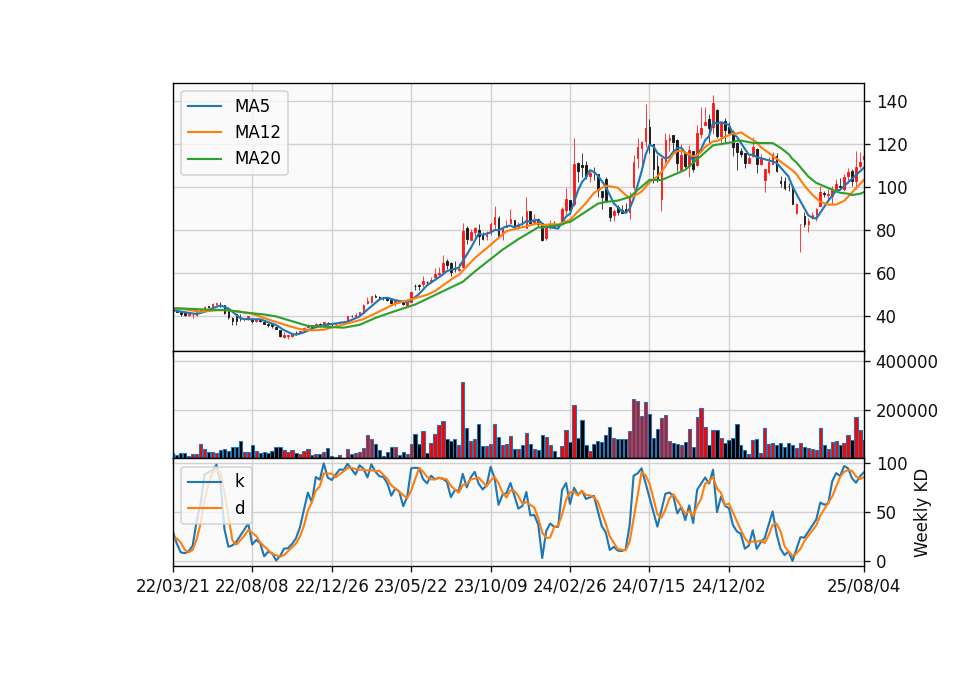This screenshot has width=960, height=690.
Task: Click the green MA20 legend line sample
Action: pyautogui.click(x=204, y=159)
